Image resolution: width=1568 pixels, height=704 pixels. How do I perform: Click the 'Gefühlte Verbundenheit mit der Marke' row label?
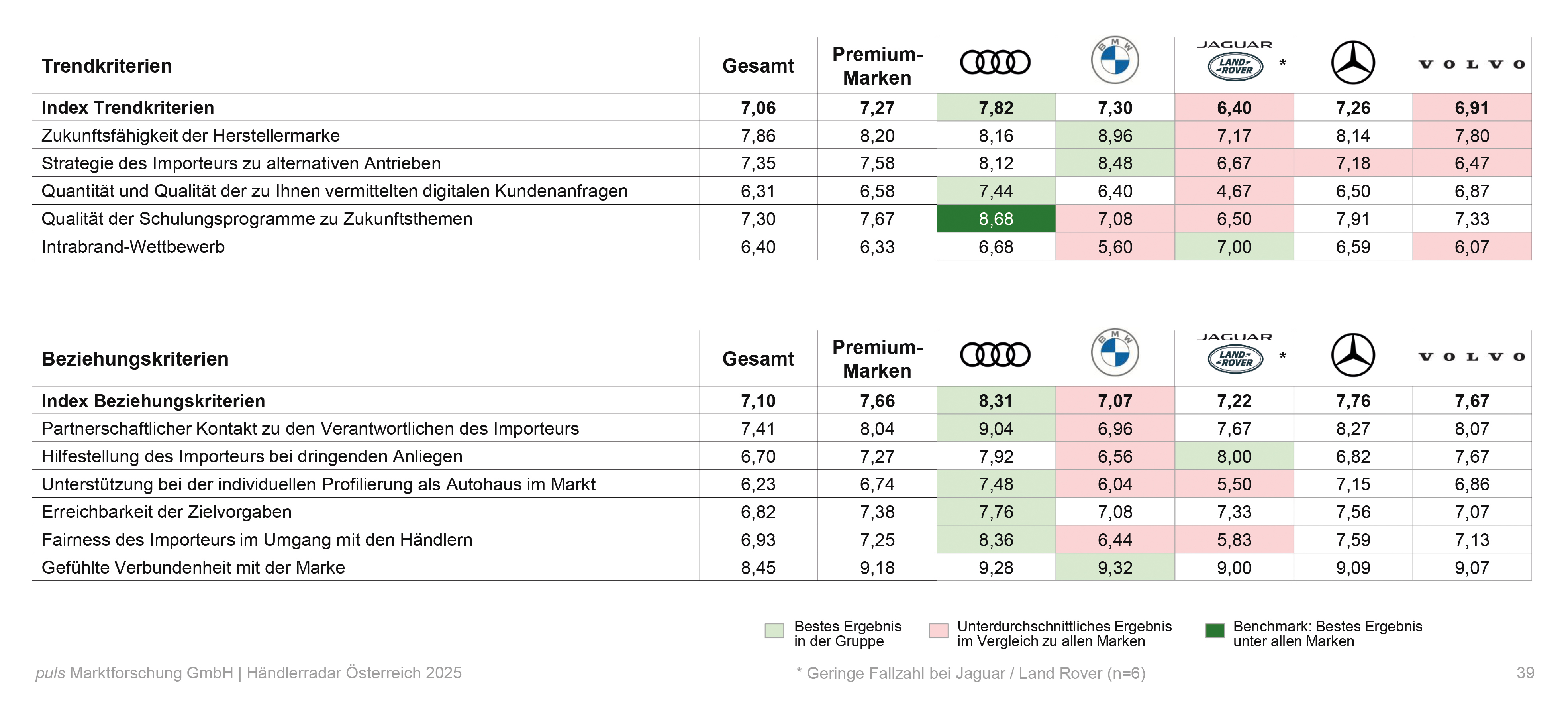[x=193, y=568]
